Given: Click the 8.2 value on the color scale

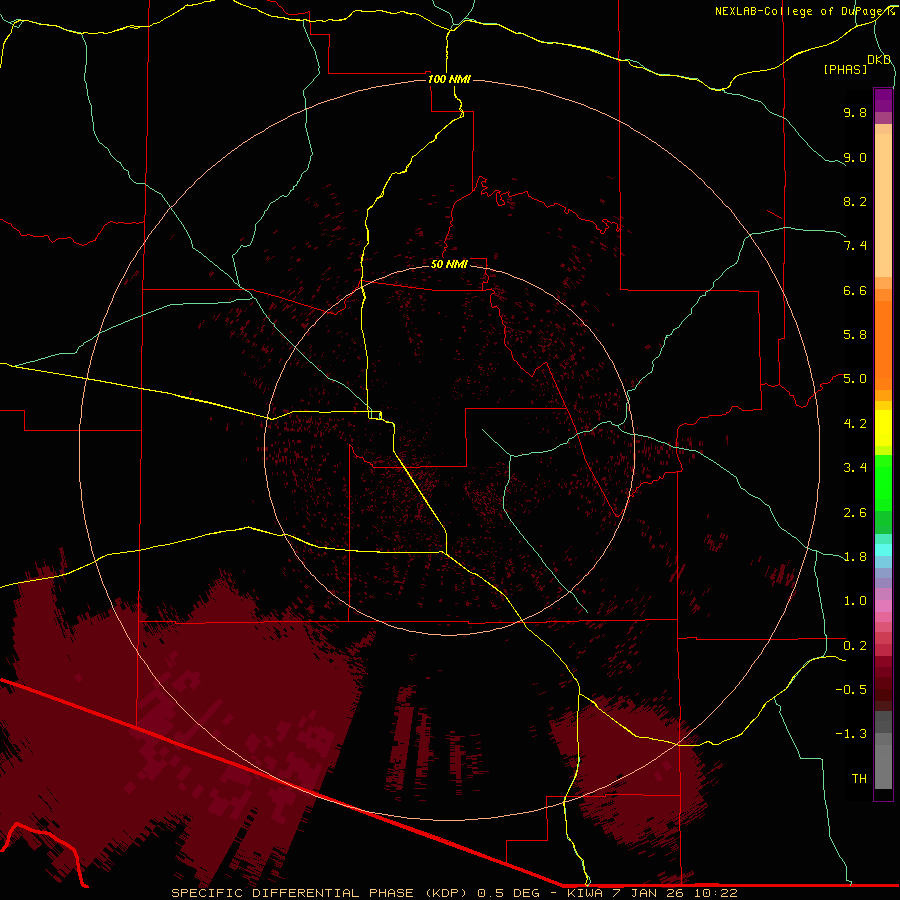Looking at the screenshot, I should (855, 201).
